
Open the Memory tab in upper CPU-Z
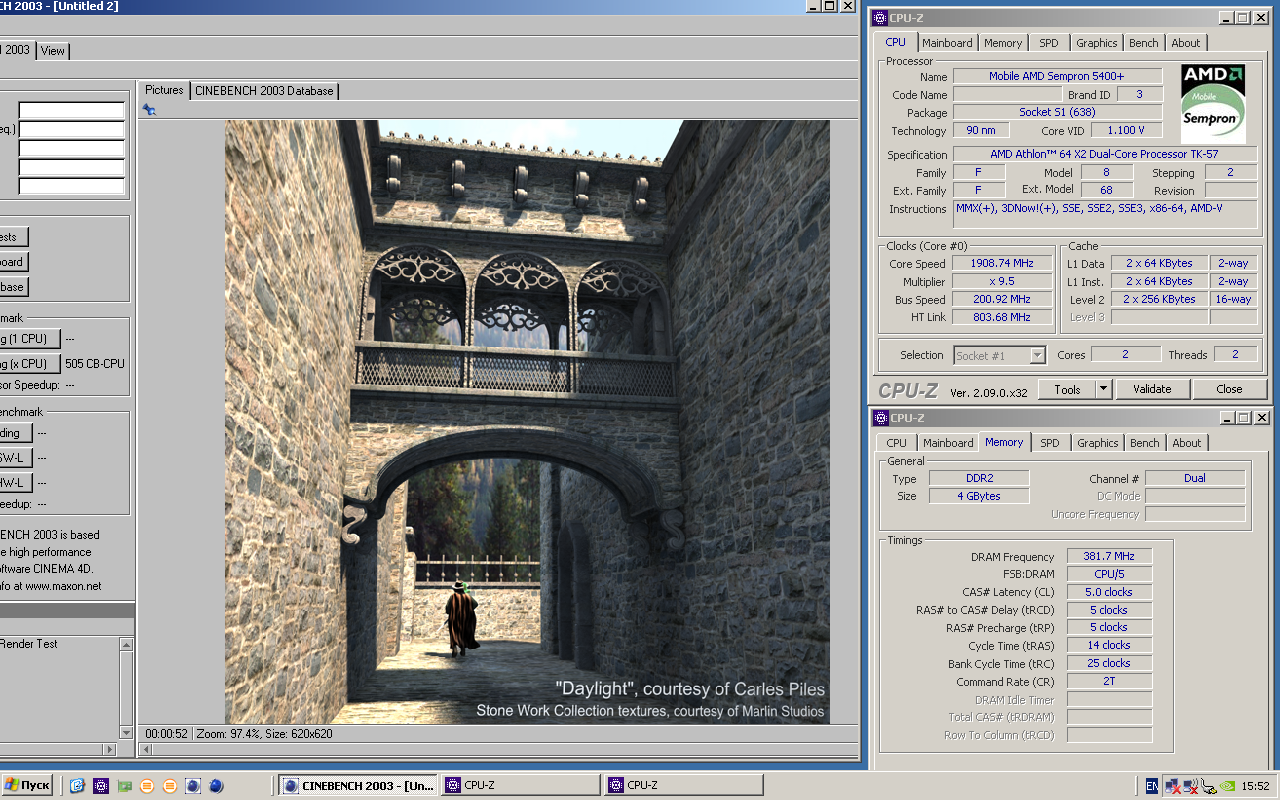pos(1003,43)
